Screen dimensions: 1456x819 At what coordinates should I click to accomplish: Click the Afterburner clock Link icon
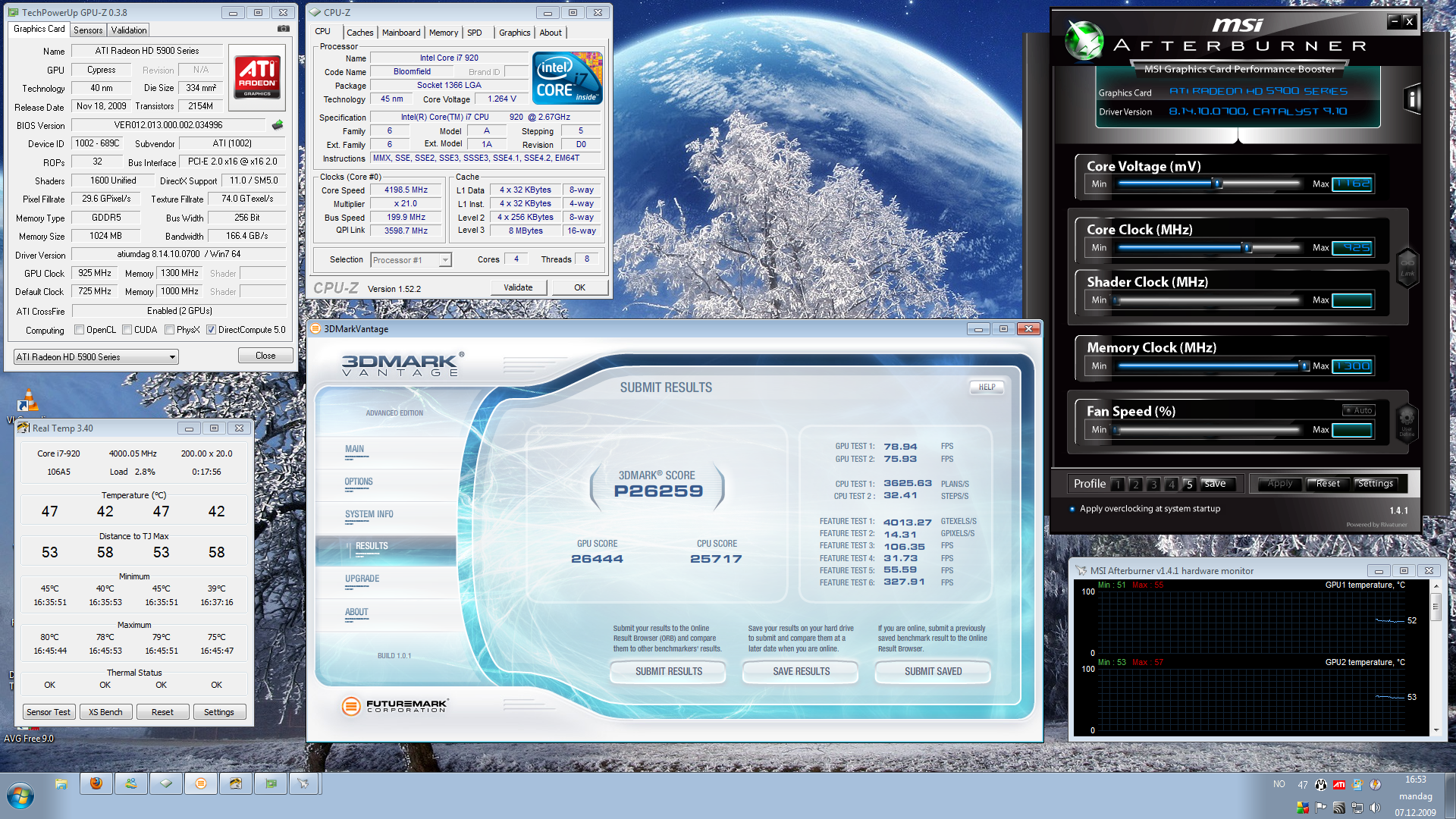point(1407,268)
